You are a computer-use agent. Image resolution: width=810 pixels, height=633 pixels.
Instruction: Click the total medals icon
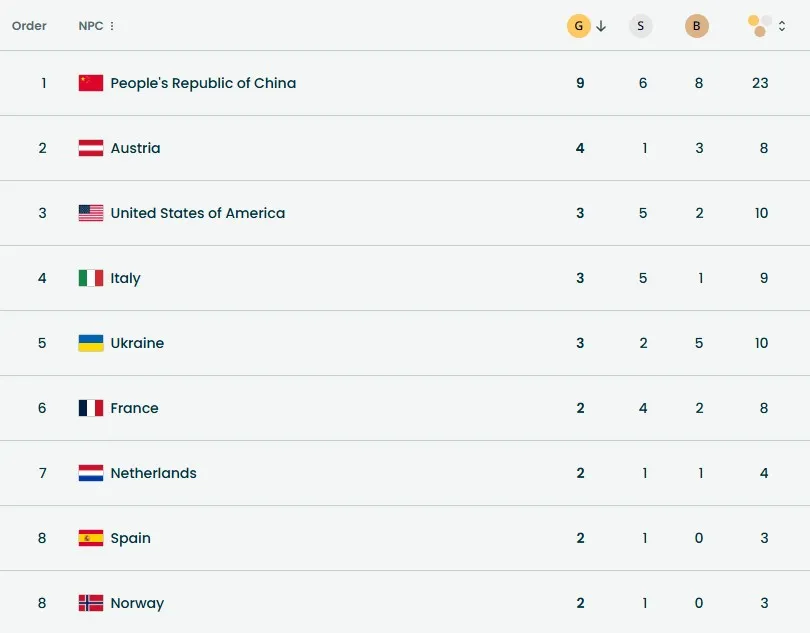tap(760, 27)
